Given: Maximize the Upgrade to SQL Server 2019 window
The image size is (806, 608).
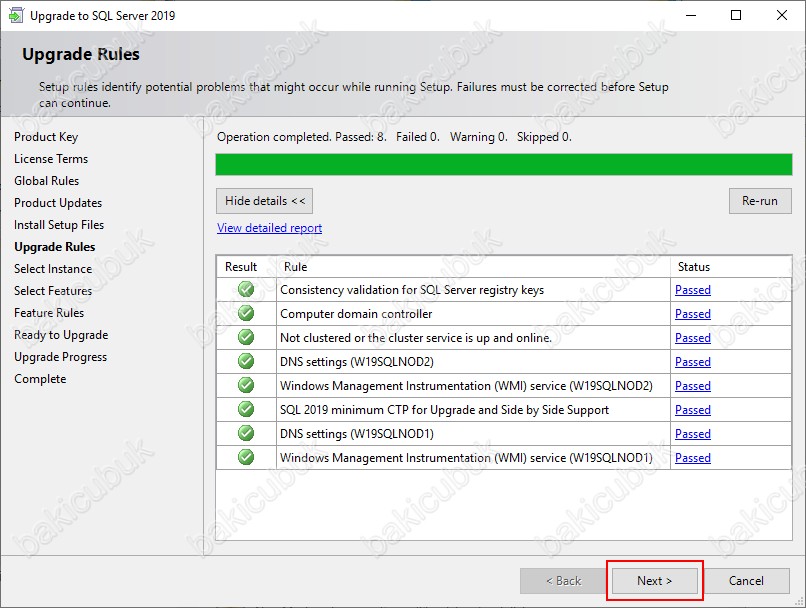Looking at the screenshot, I should (736, 15).
